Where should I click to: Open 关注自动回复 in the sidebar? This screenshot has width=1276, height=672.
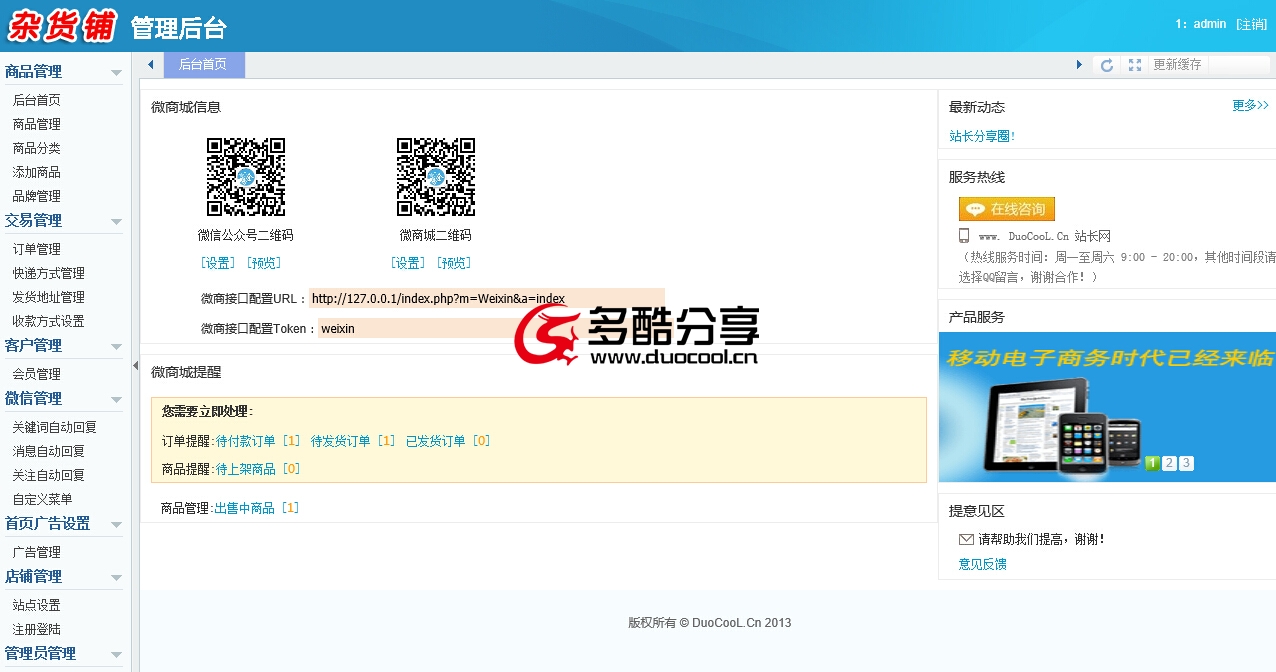click(48, 475)
